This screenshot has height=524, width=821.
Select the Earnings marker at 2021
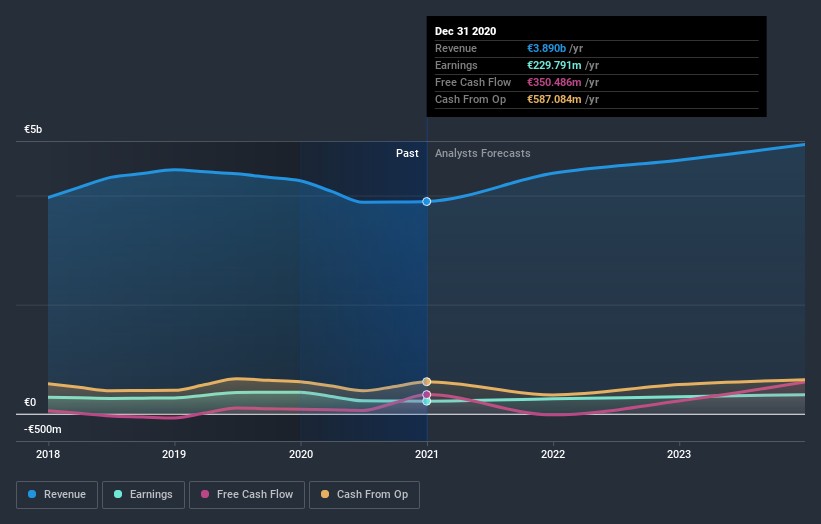pyautogui.click(x=427, y=402)
